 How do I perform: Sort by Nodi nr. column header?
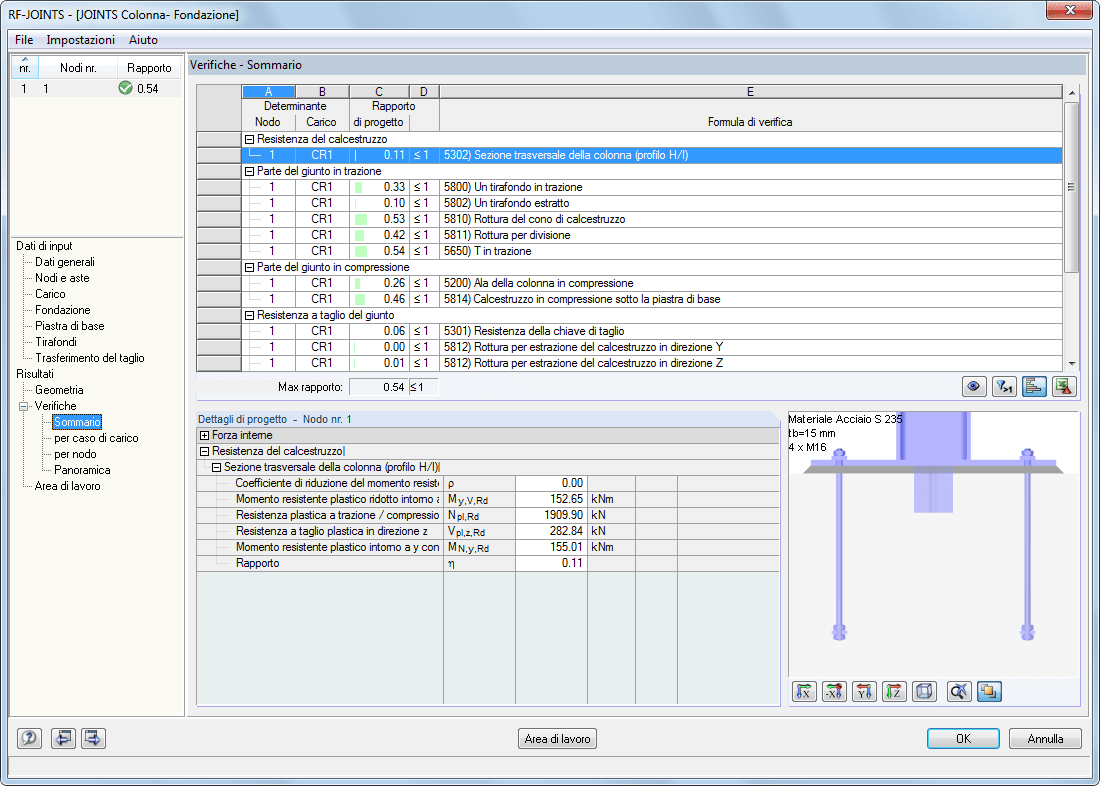point(78,68)
